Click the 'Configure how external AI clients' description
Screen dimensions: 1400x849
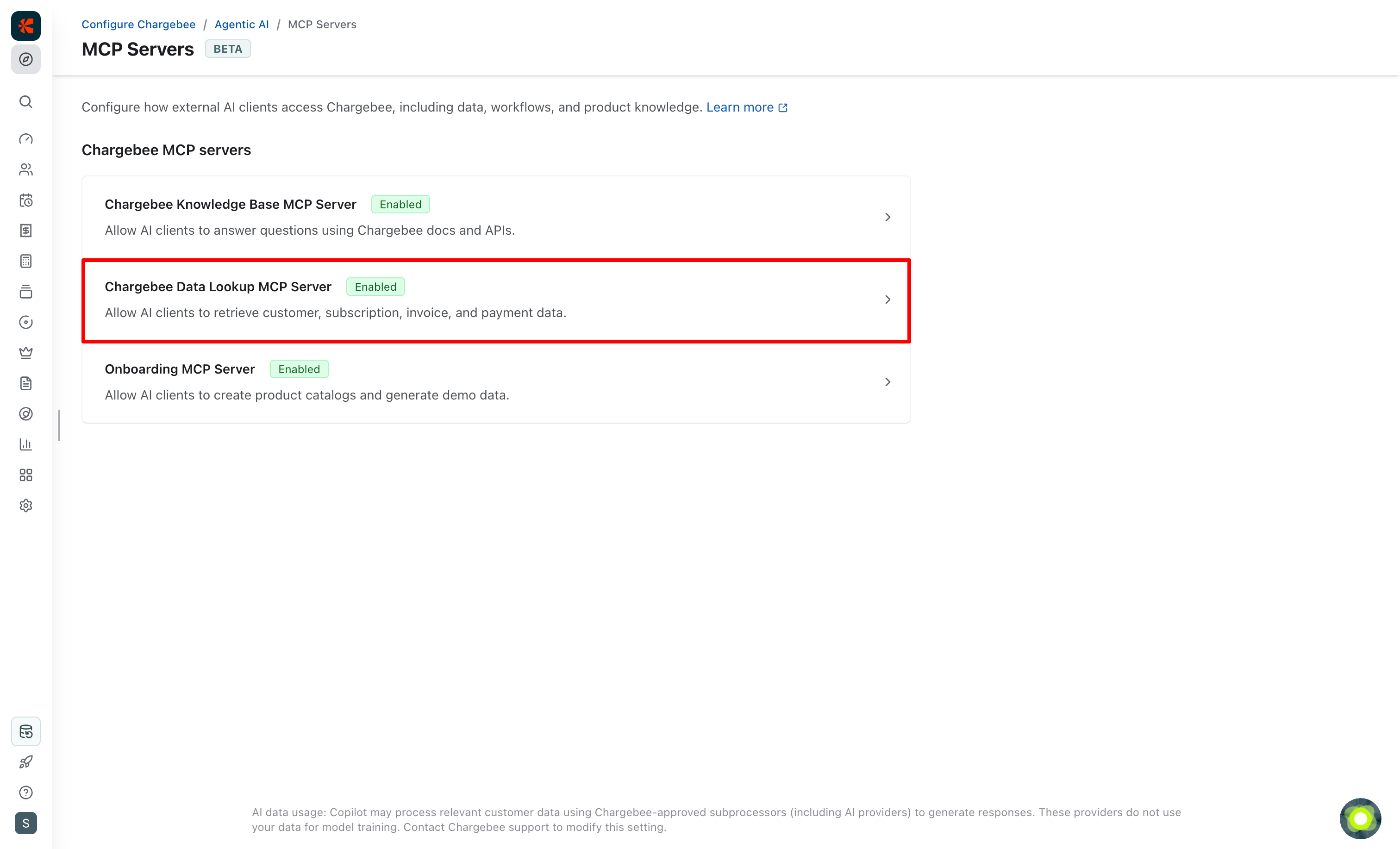[392, 107]
